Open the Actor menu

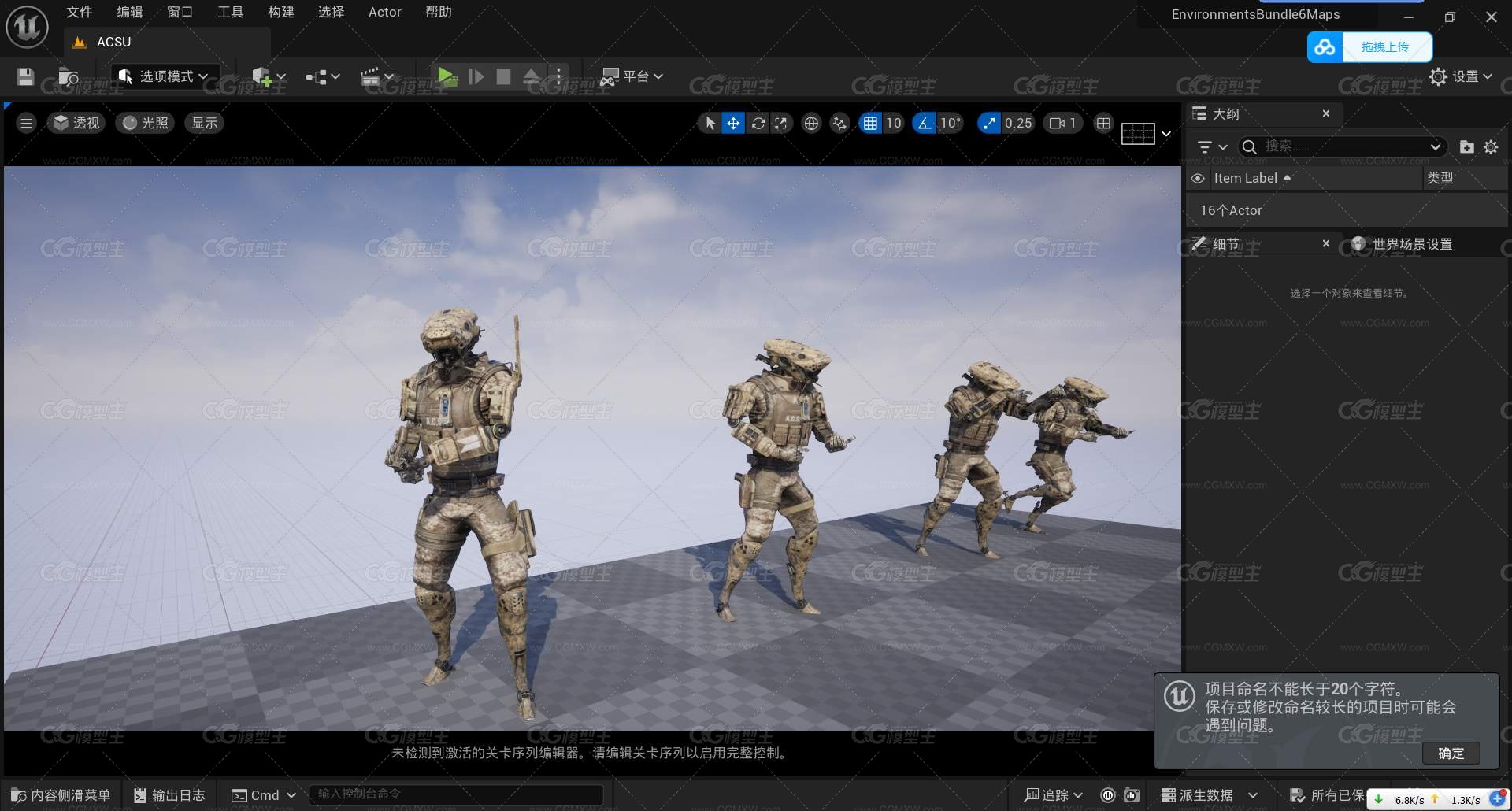coord(384,12)
